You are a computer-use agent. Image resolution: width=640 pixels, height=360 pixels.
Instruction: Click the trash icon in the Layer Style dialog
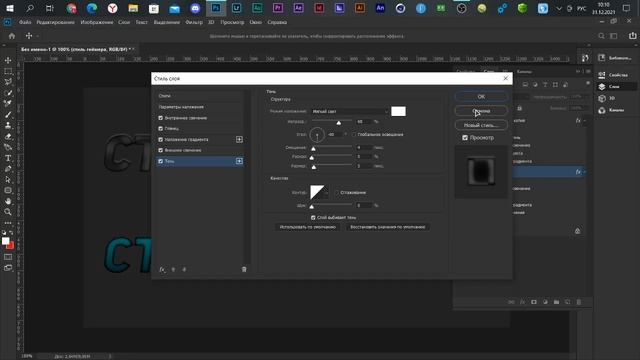click(x=244, y=269)
